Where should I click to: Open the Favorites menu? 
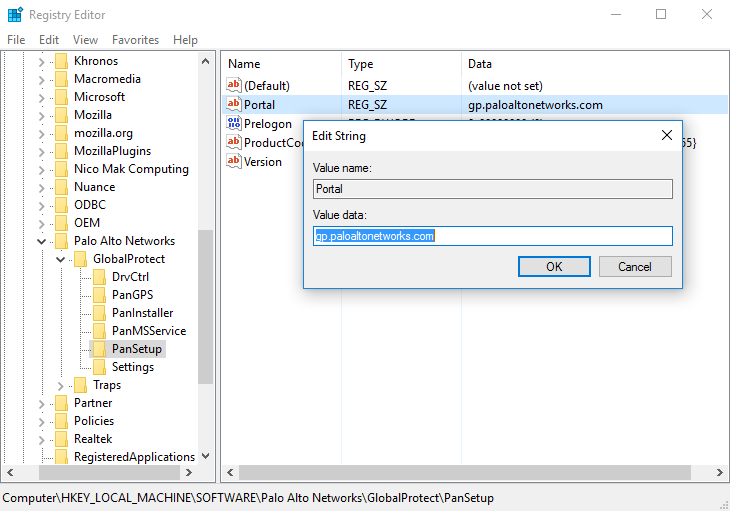coord(135,40)
